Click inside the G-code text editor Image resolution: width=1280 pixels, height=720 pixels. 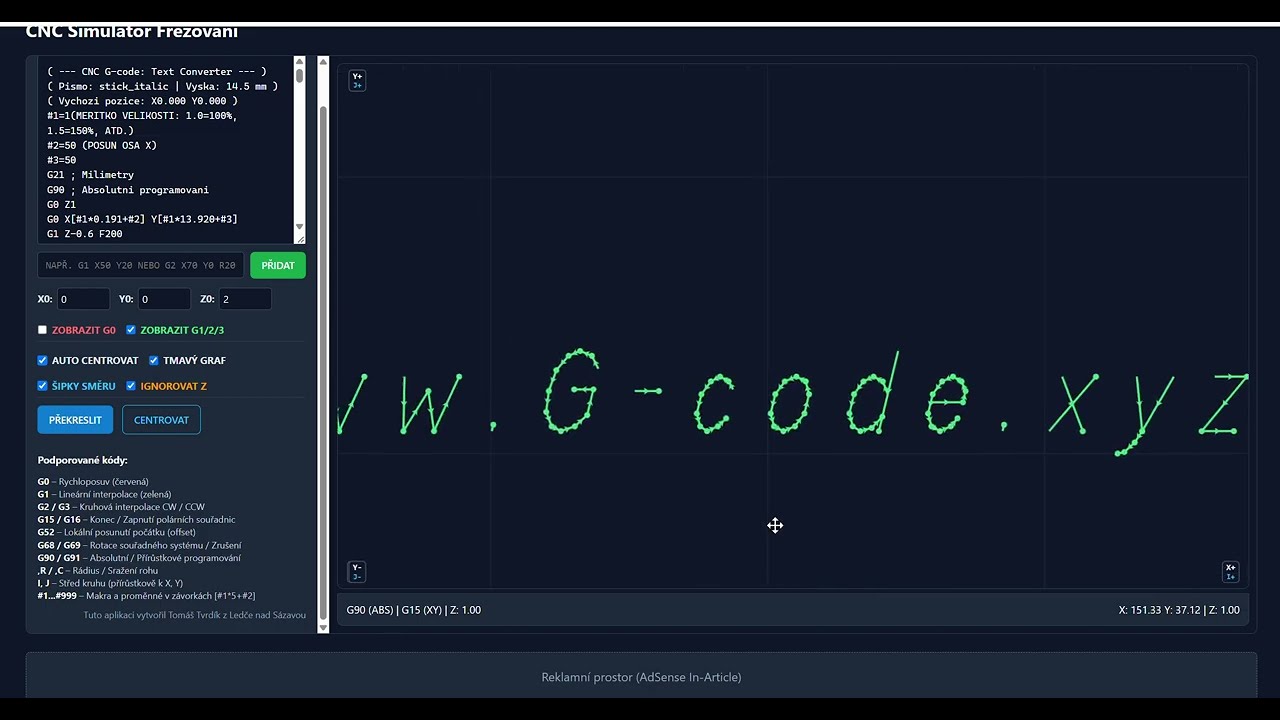click(166, 150)
